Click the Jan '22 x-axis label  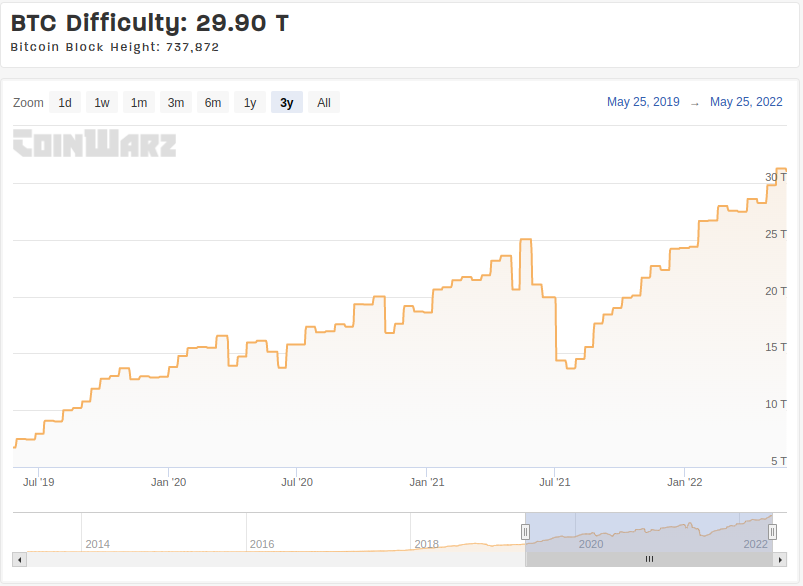click(685, 482)
